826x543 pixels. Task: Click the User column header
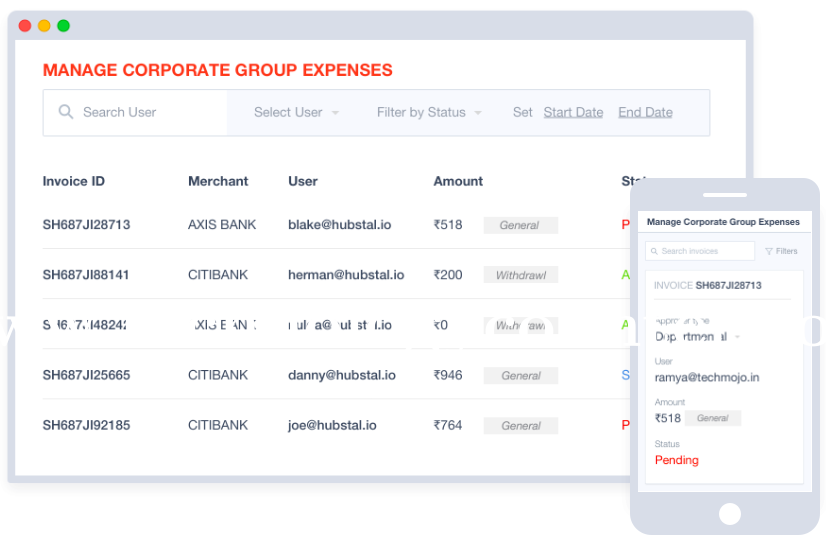tap(303, 181)
